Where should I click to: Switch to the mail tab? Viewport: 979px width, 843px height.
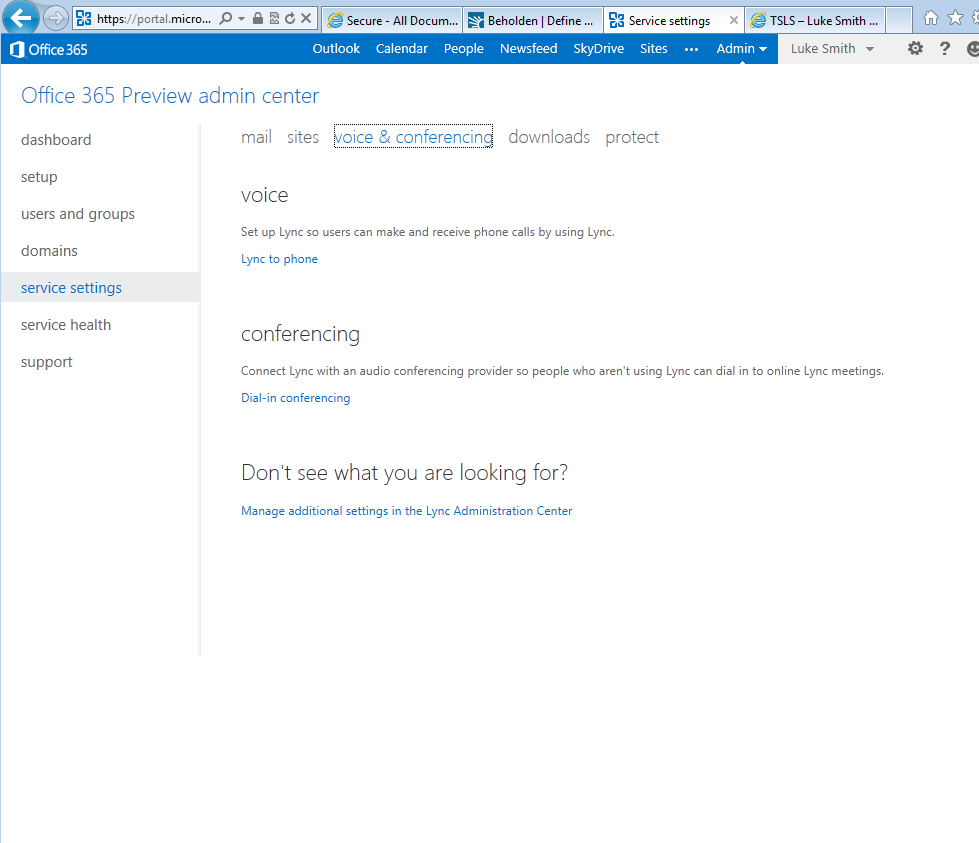pos(256,137)
